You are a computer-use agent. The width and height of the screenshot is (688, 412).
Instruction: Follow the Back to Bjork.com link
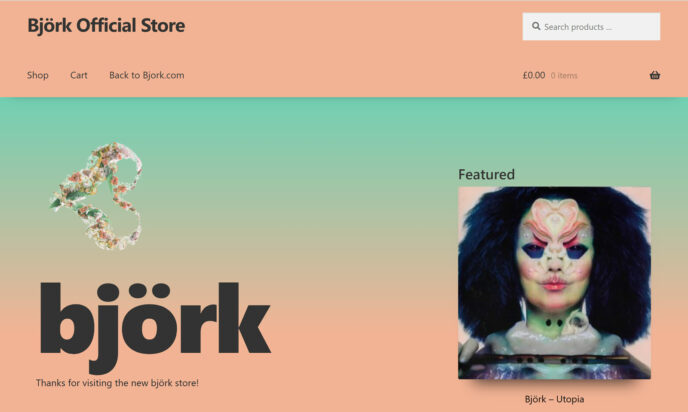point(147,75)
